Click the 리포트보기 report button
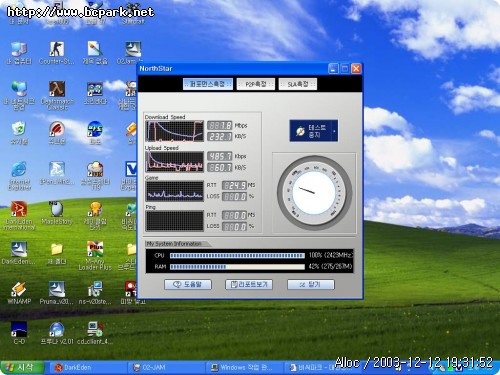 (249, 284)
